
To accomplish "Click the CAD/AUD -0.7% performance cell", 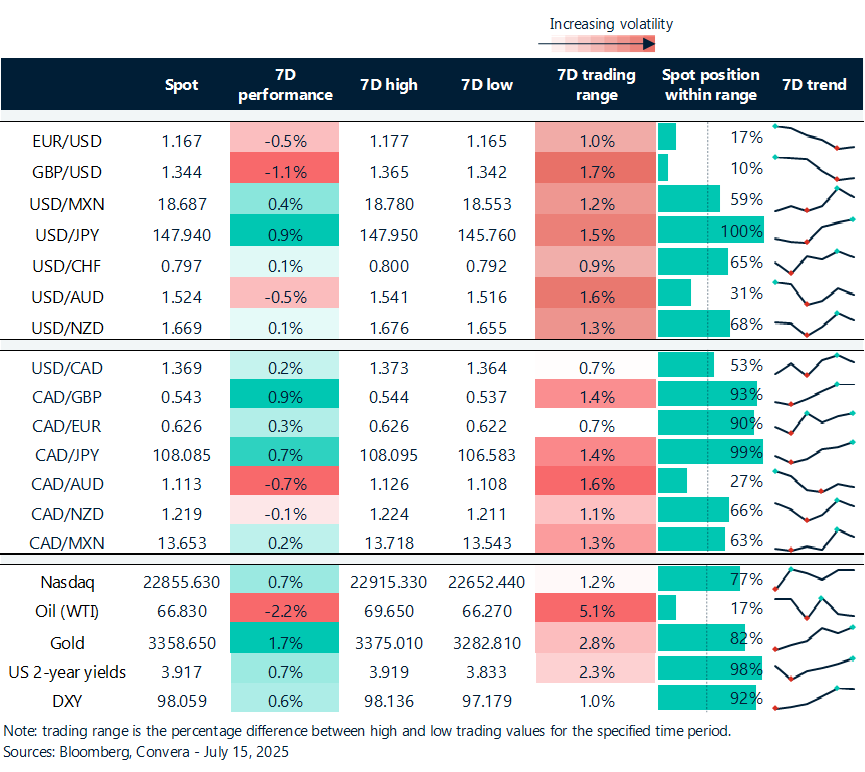I will point(285,481).
